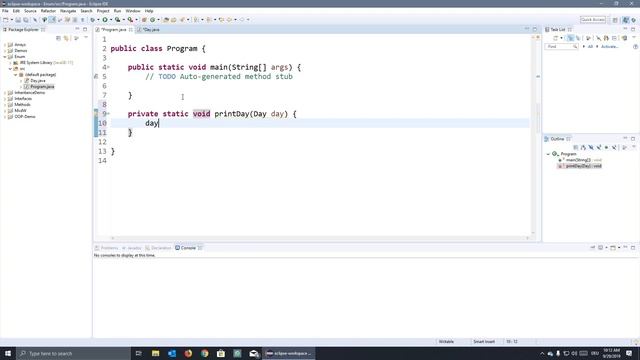Open Package Explorer view menu triangle
Screen dimensions: 640x360
point(86,38)
